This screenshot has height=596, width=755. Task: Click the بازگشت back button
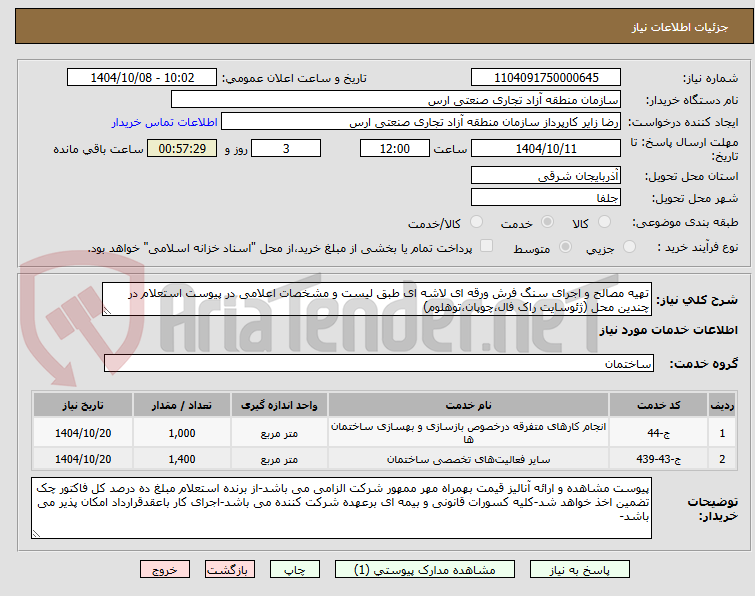click(229, 570)
